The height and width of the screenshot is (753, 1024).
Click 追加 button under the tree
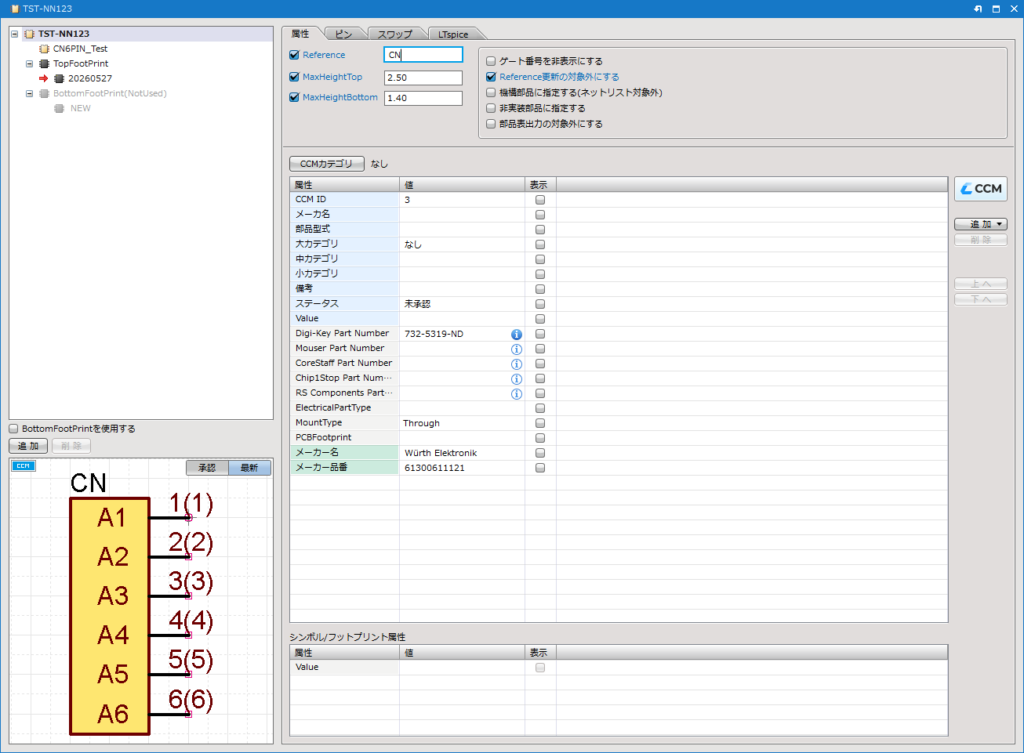coord(29,446)
